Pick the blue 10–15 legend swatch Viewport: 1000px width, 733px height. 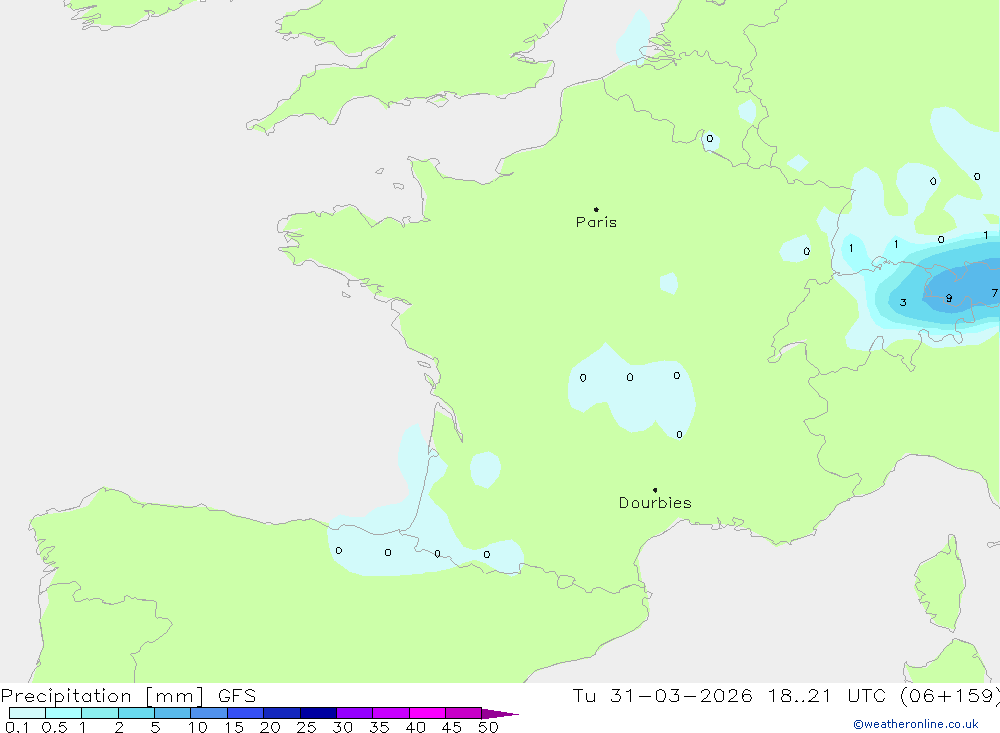point(209,713)
